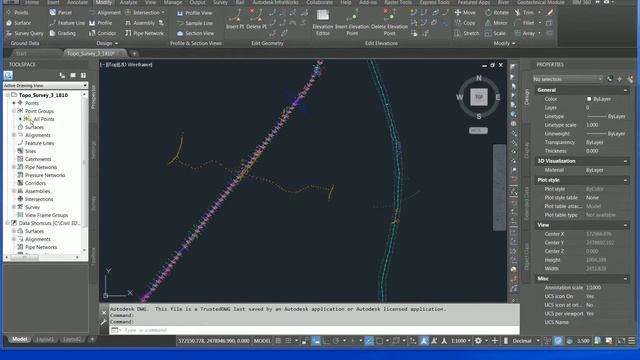Choose the Profile tool in Design panel
Image resolution: width=640 pixels, height=360 pixels.
click(x=100, y=23)
